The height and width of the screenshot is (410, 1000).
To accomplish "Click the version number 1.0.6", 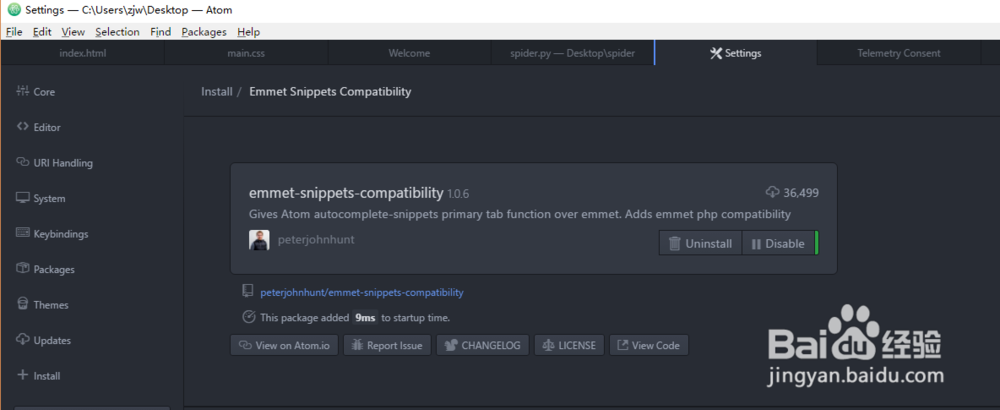I will [458, 194].
